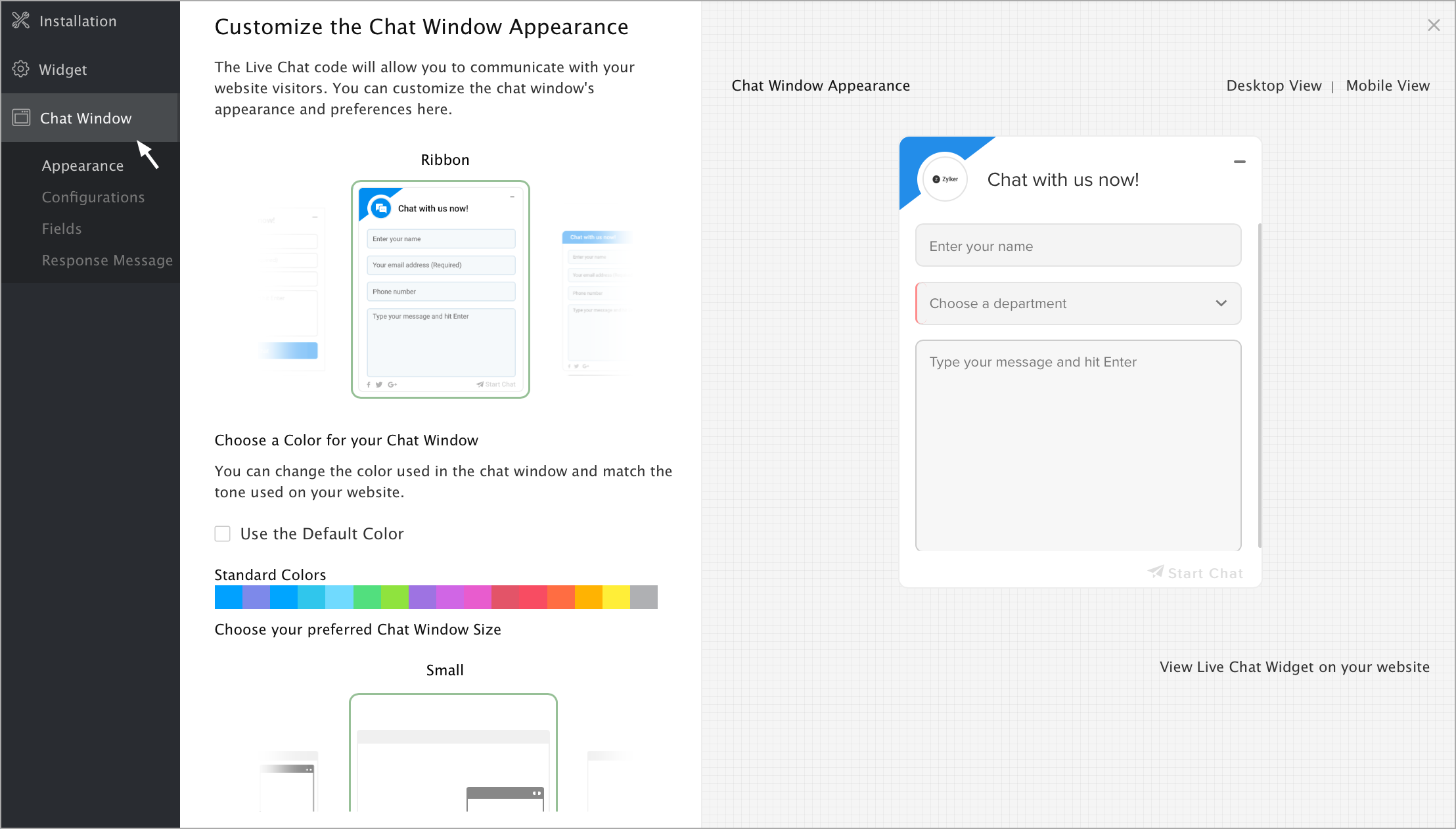Click the Chat Window Appearance label
Image resolution: width=1456 pixels, height=829 pixels.
(x=821, y=85)
